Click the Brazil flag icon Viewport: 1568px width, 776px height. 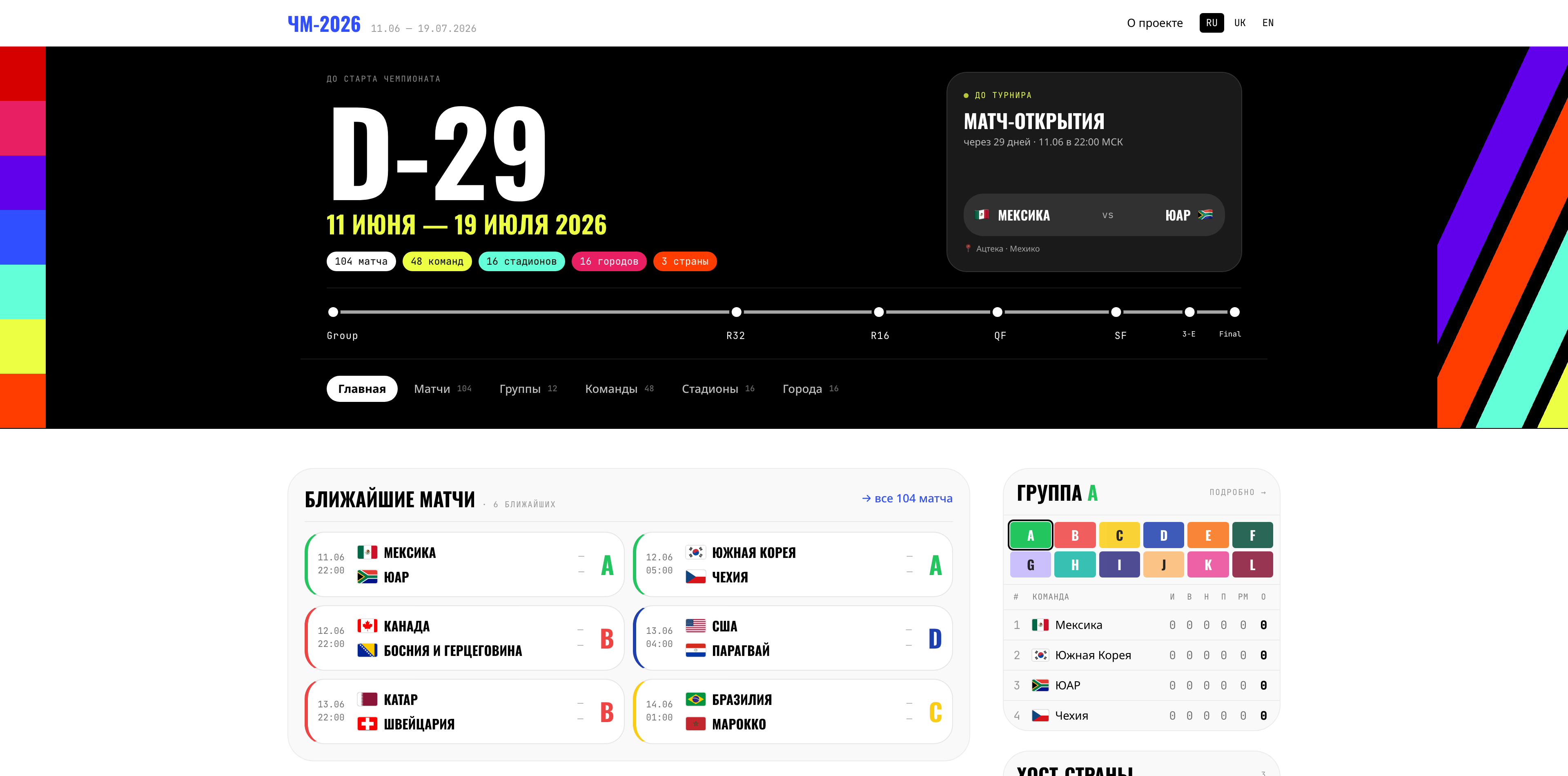tap(695, 699)
